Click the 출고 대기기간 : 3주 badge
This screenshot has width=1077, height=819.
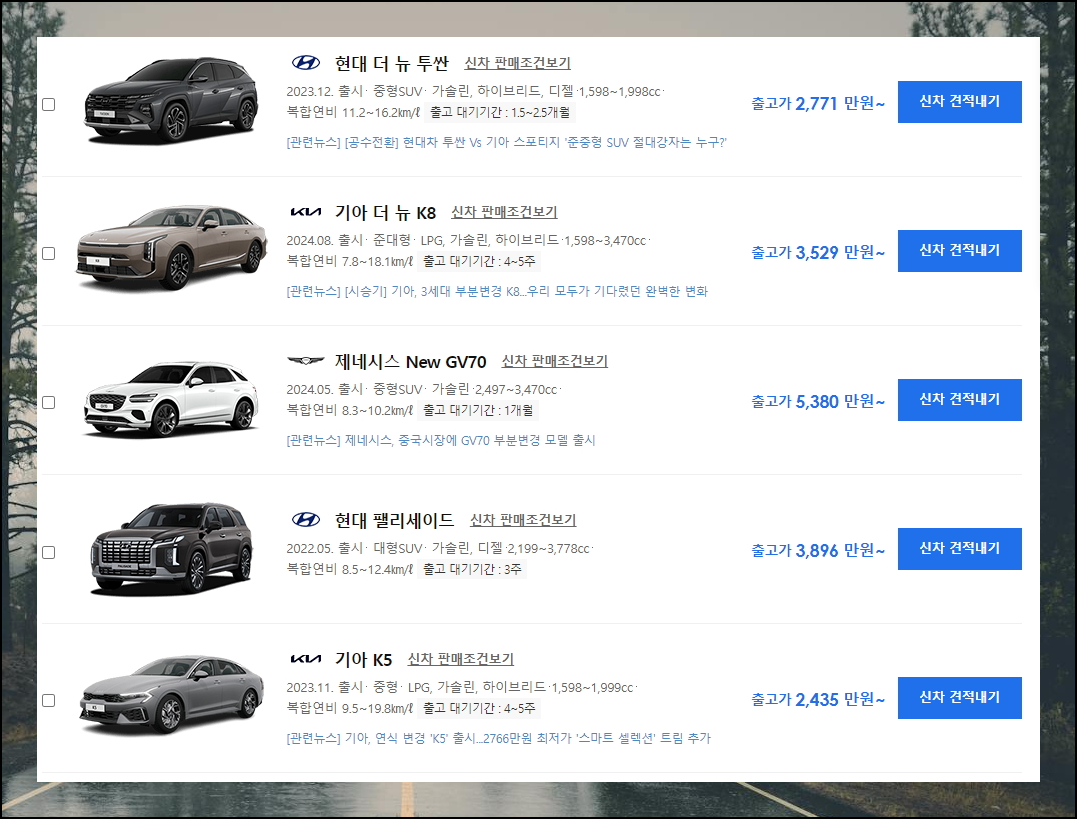(472, 569)
